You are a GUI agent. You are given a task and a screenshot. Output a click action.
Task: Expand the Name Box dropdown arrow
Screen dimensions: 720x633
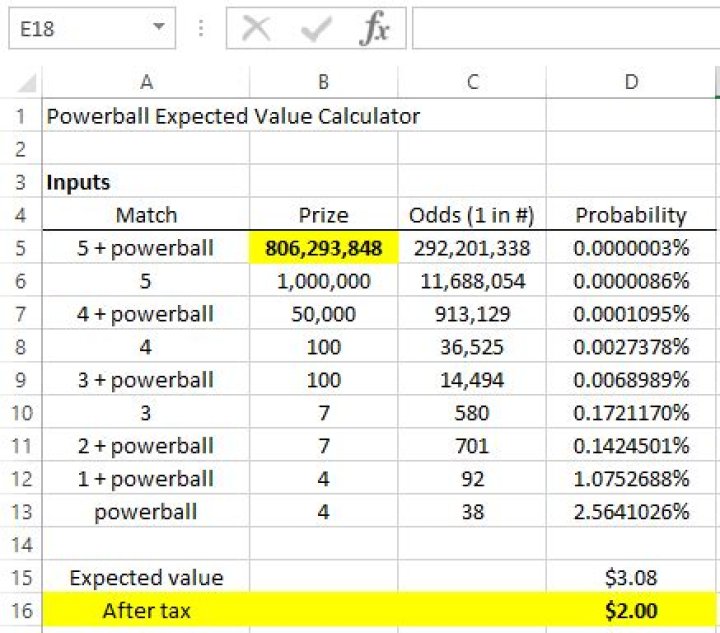click(159, 26)
